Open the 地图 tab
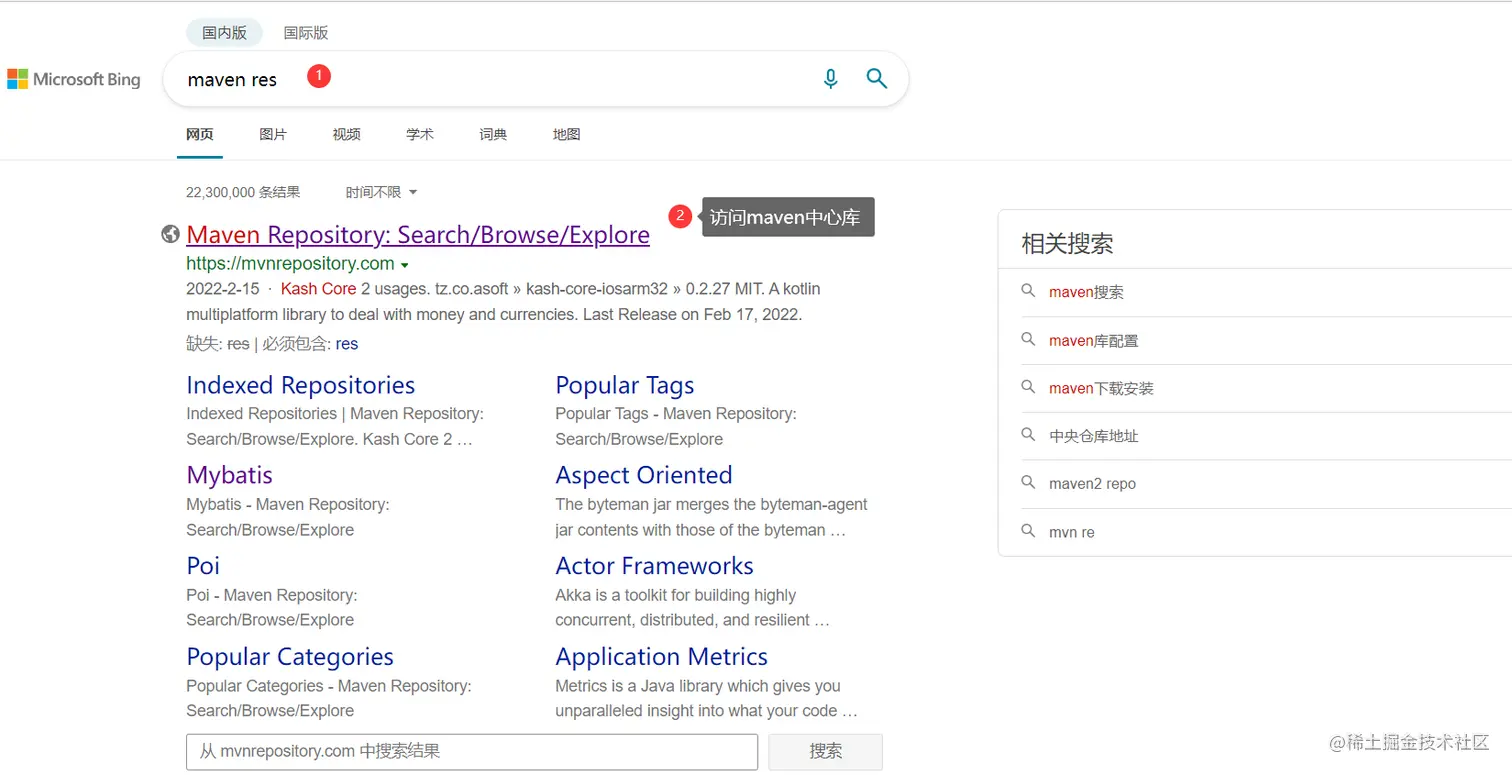Screen dimensions: 1512x775 point(567,134)
